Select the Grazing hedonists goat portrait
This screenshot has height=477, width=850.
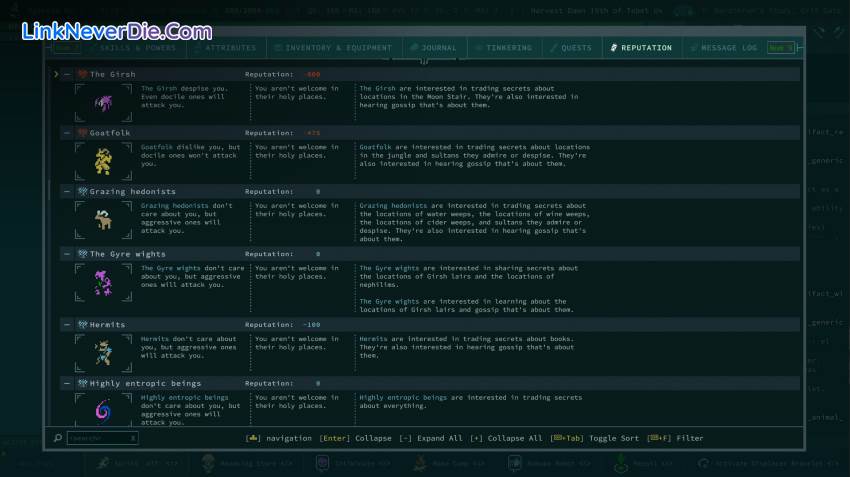102,220
